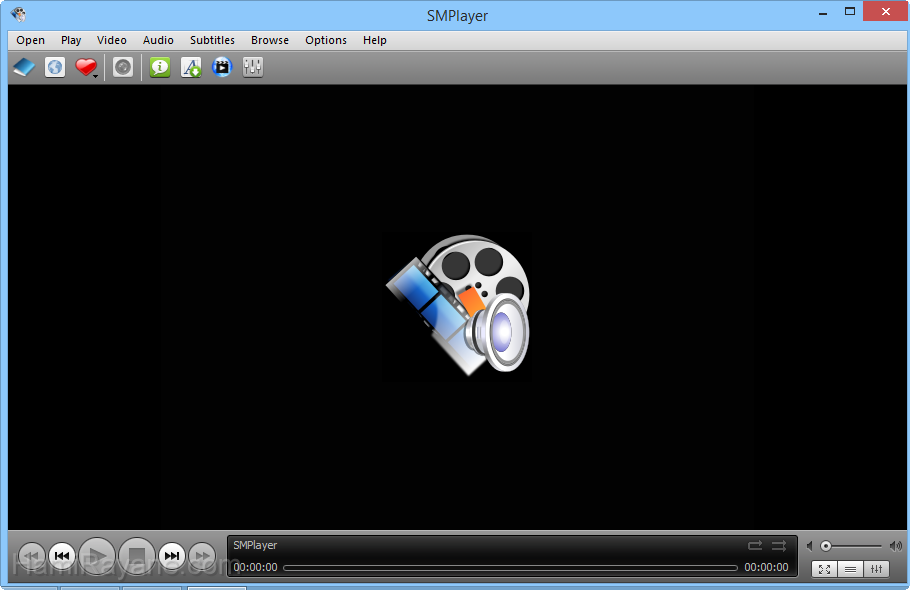Click the next track button
Image resolution: width=910 pixels, height=590 pixels.
(x=172, y=556)
